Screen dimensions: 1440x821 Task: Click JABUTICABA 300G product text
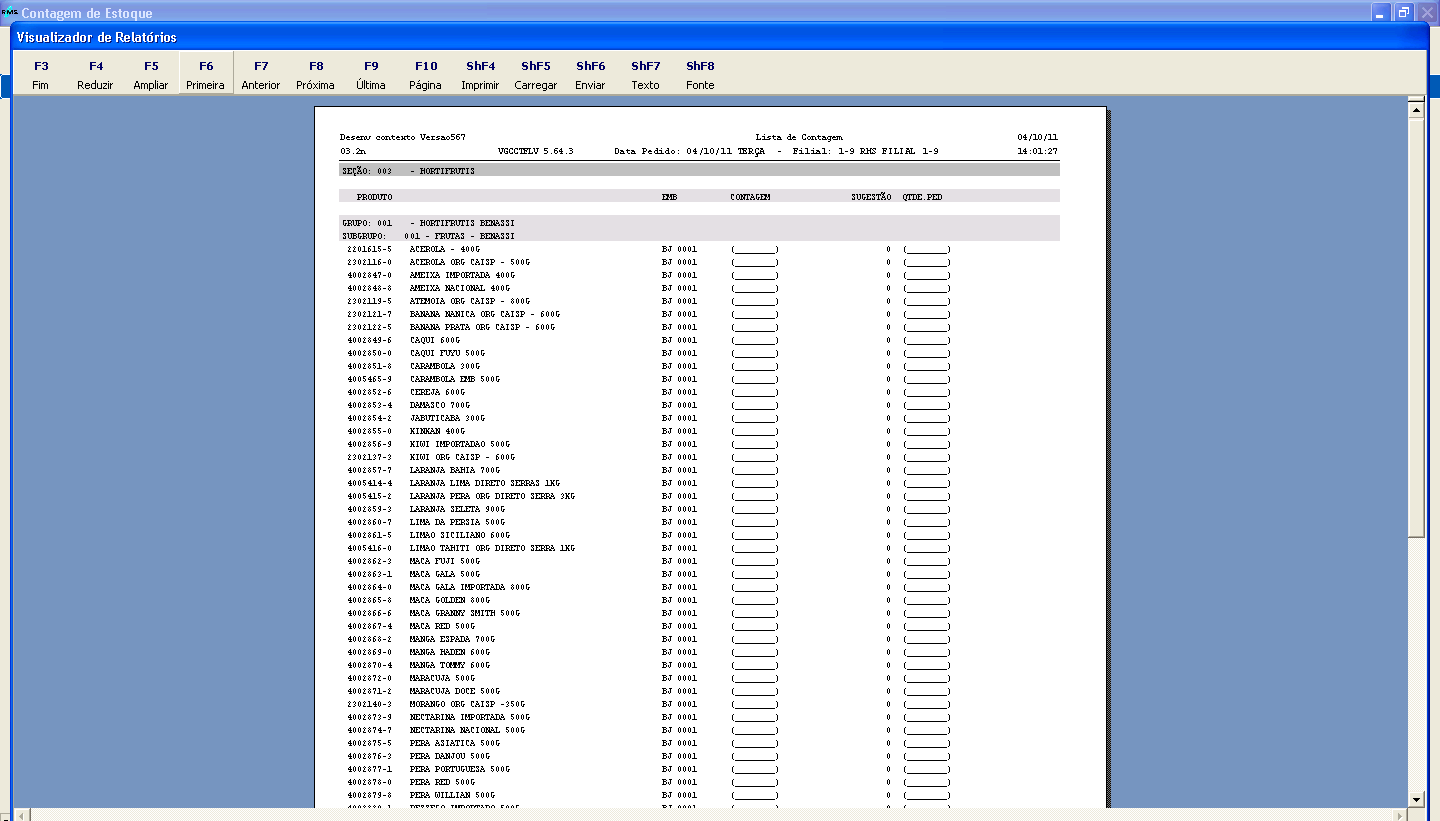[x=447, y=418]
